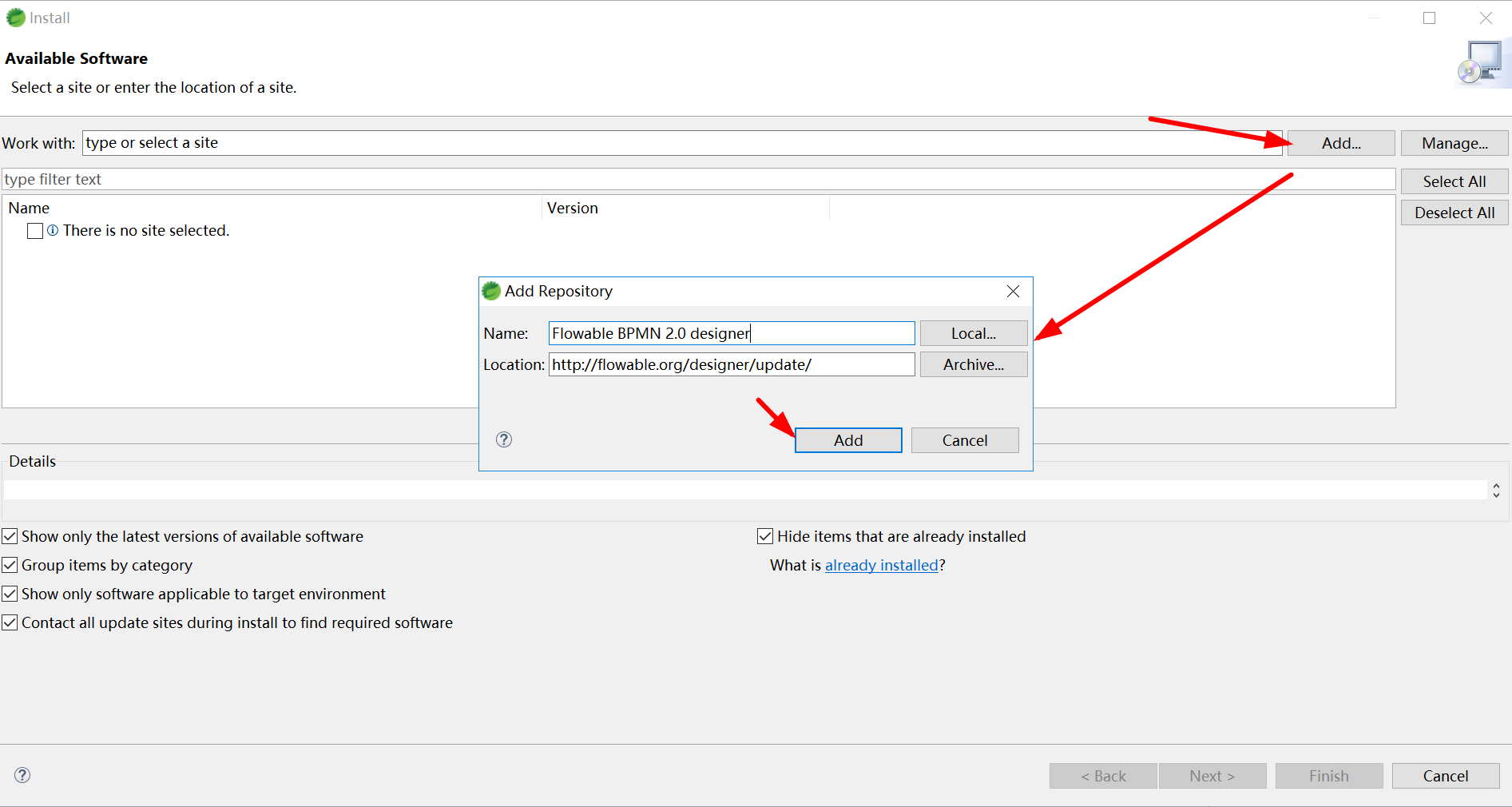The image size is (1512, 807).
Task: Click the < Back button
Action: 1103,776
